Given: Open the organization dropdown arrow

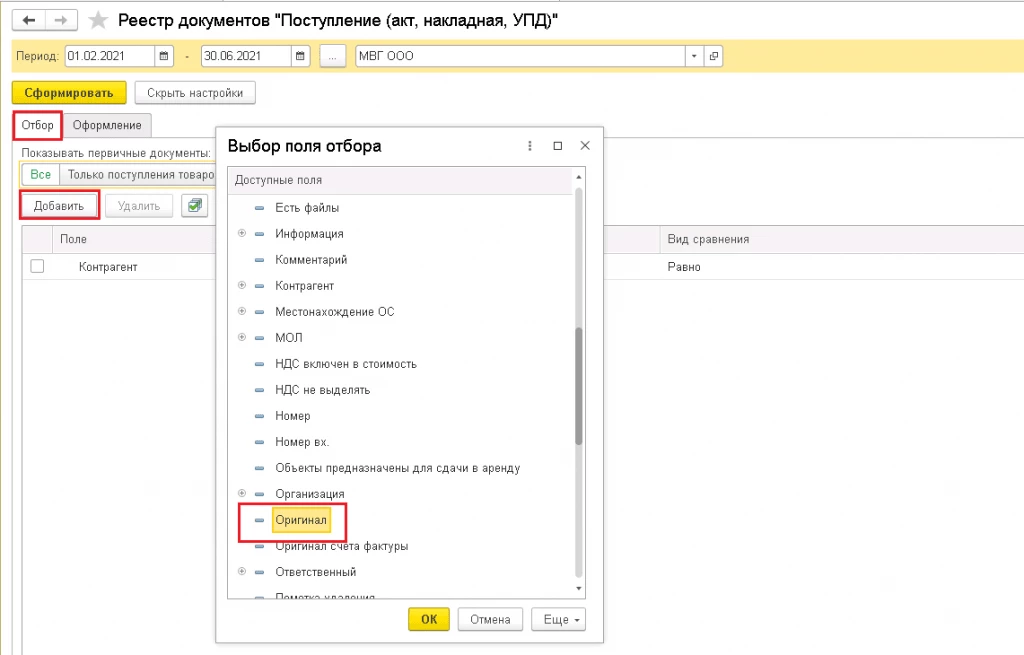Looking at the screenshot, I should pos(694,56).
